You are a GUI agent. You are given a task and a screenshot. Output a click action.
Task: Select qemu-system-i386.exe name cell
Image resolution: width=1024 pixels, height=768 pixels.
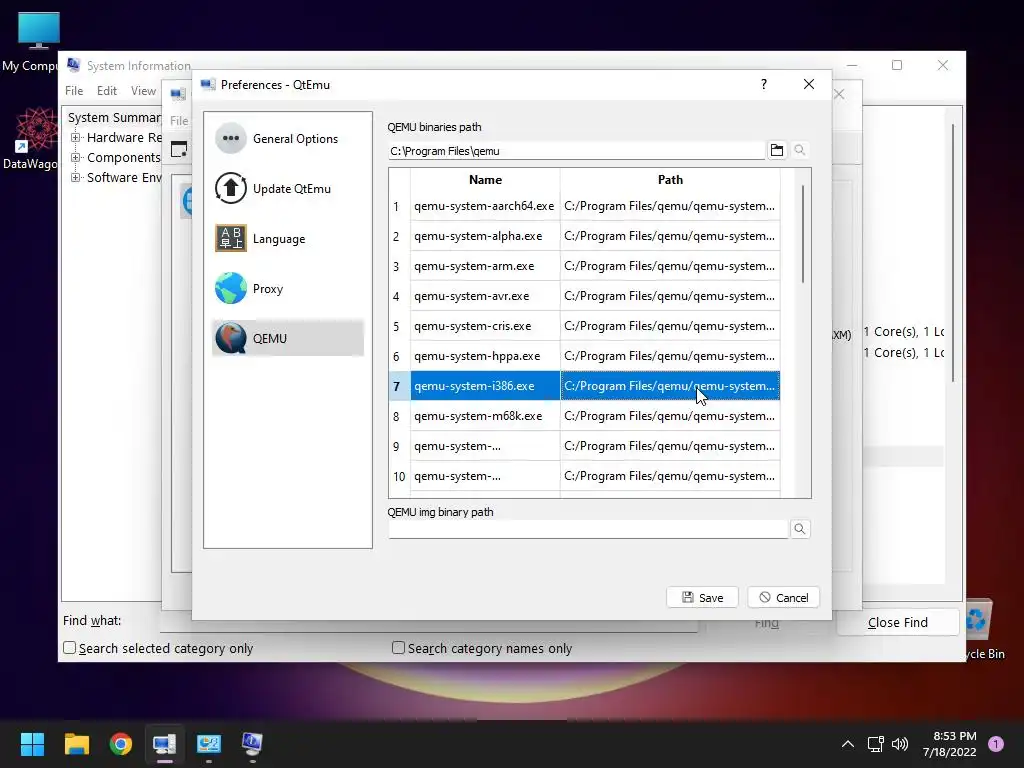[x=485, y=386]
